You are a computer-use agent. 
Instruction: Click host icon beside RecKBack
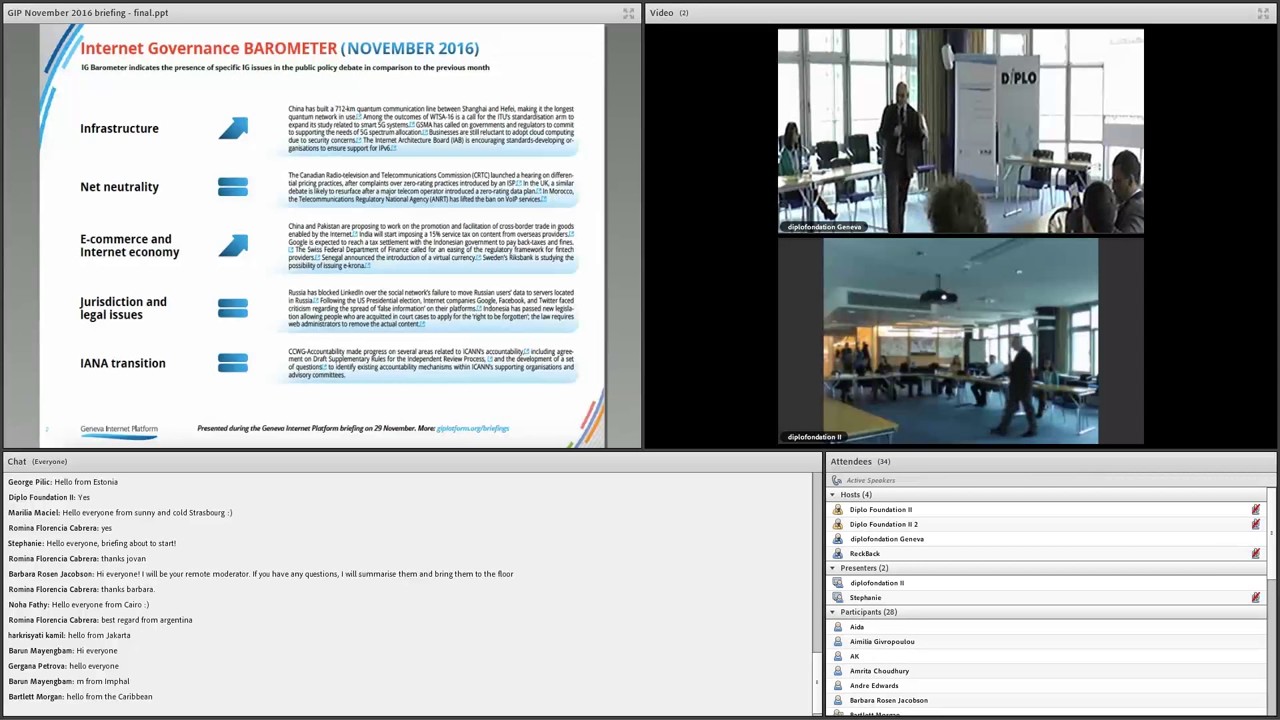[838, 554]
